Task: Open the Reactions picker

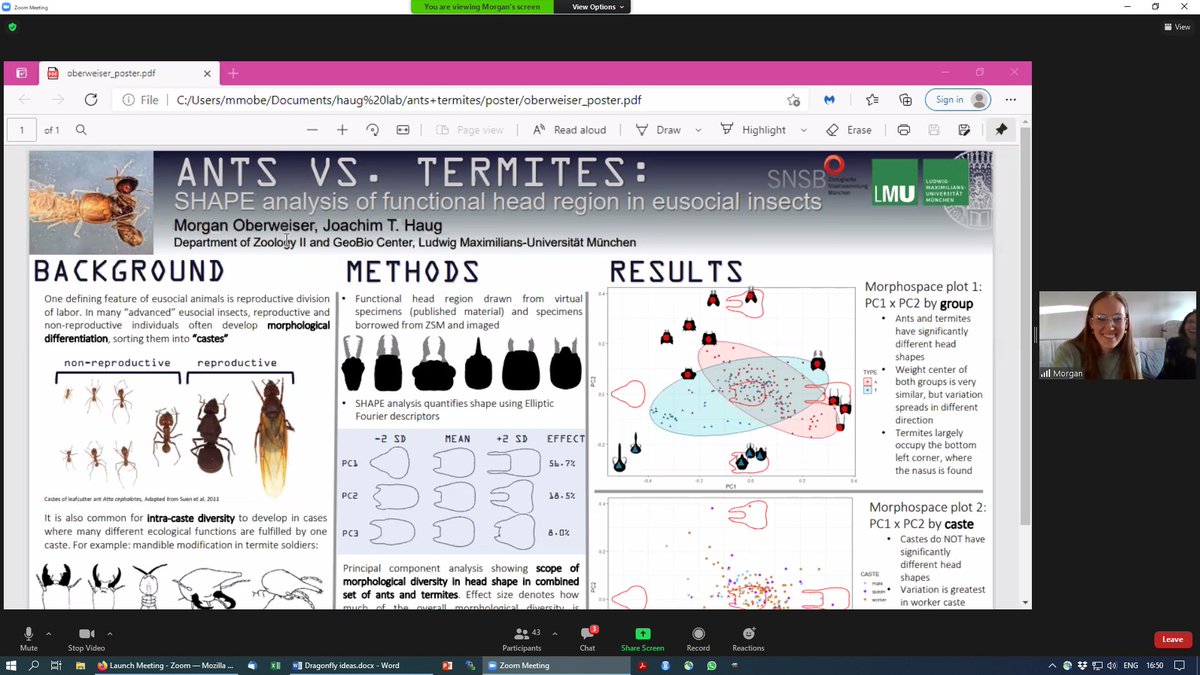Action: pyautogui.click(x=748, y=638)
